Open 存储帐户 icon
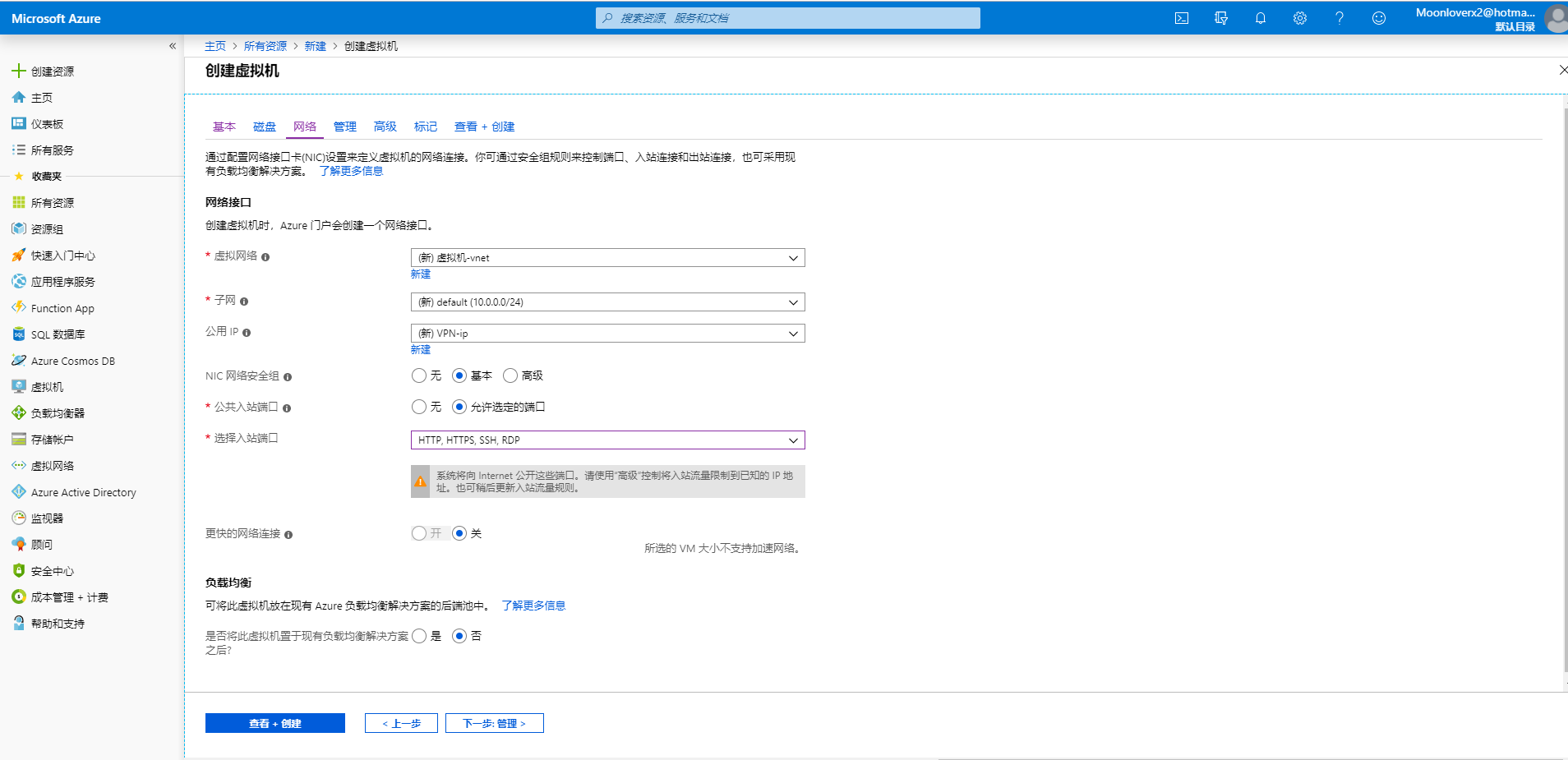 click(x=19, y=440)
